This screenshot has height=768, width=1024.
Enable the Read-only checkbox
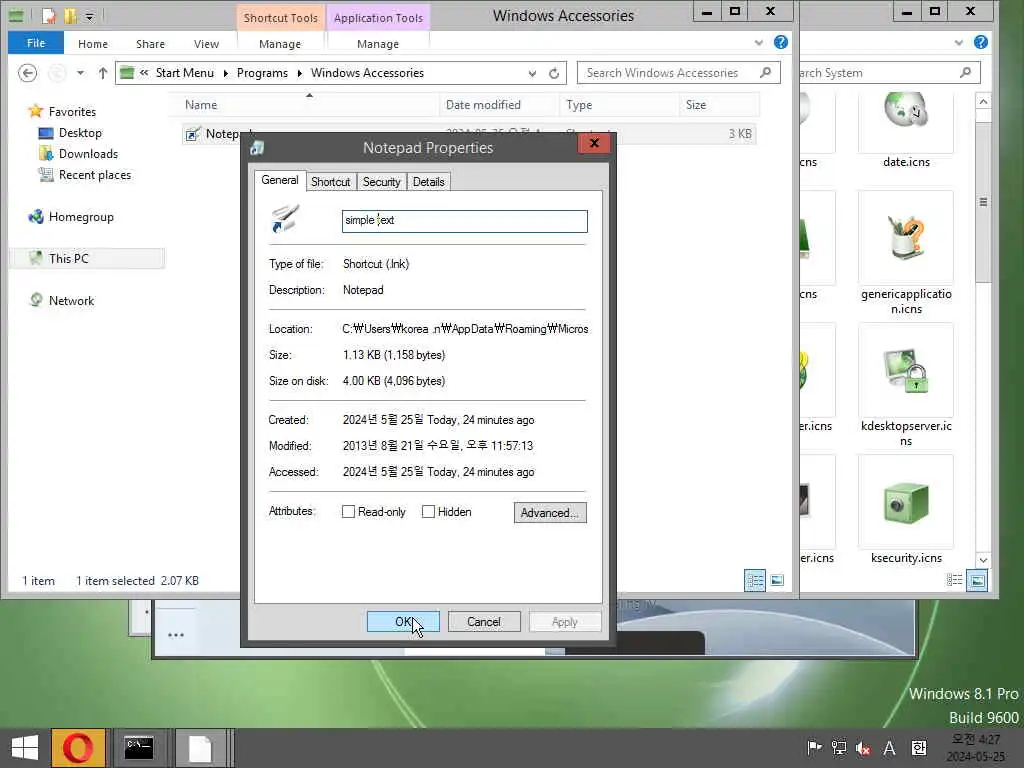(x=349, y=512)
